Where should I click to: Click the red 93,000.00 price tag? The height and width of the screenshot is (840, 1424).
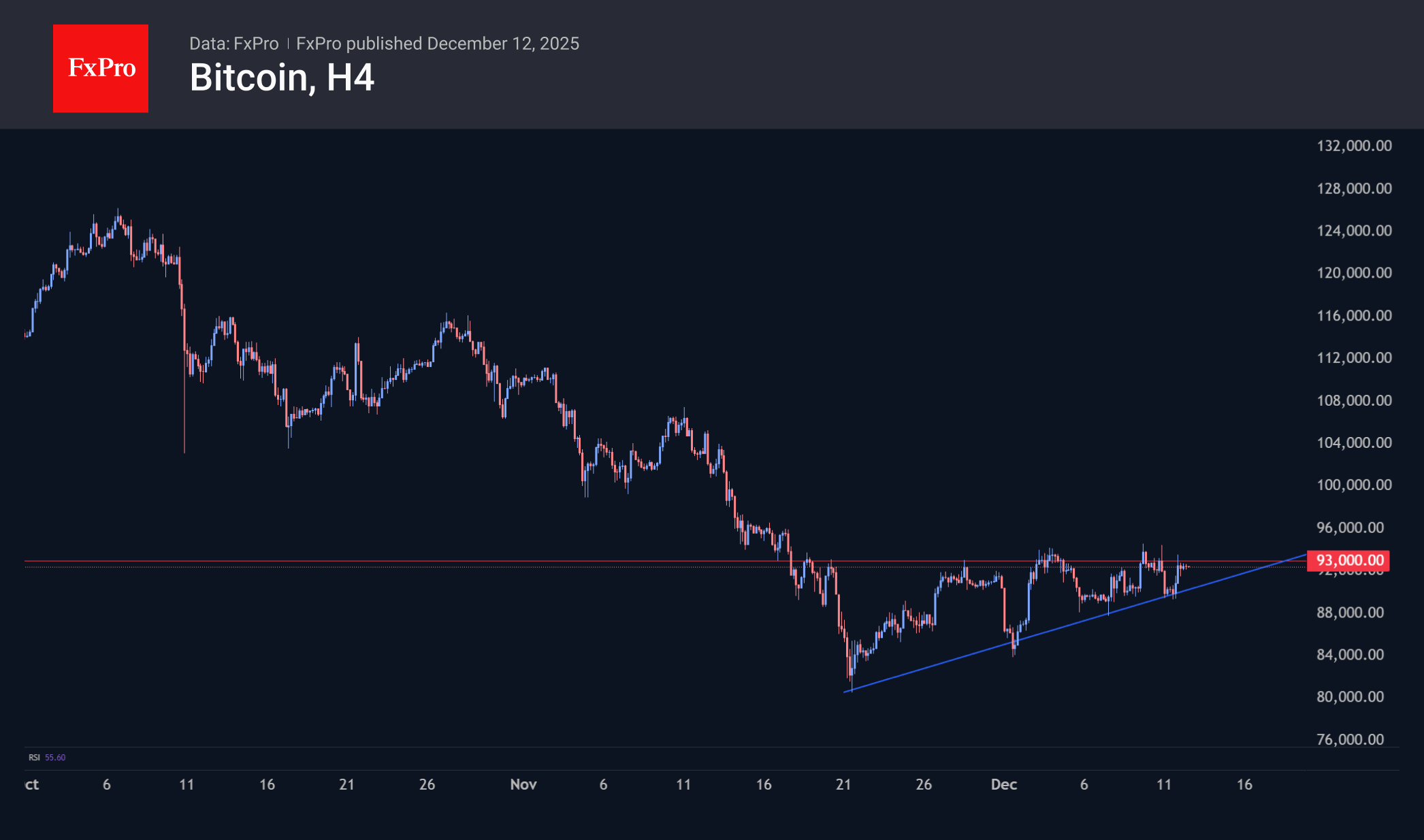pos(1349,560)
